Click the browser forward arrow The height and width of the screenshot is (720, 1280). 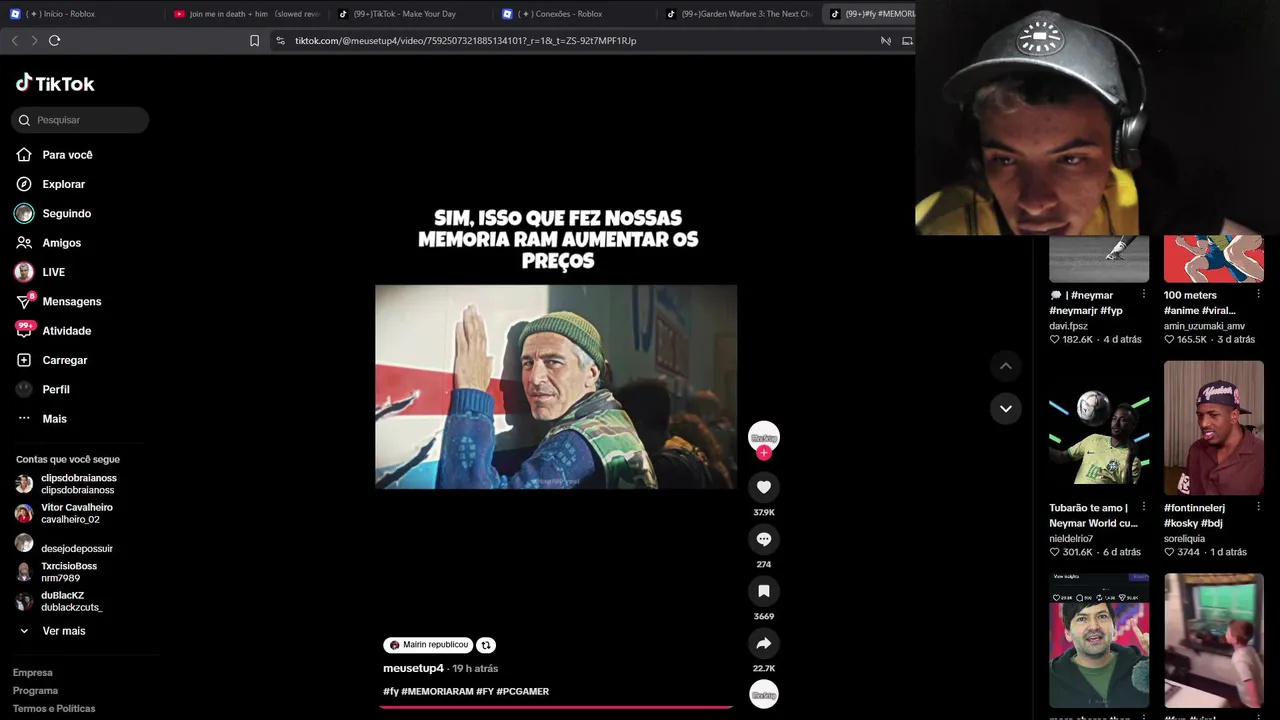34,40
